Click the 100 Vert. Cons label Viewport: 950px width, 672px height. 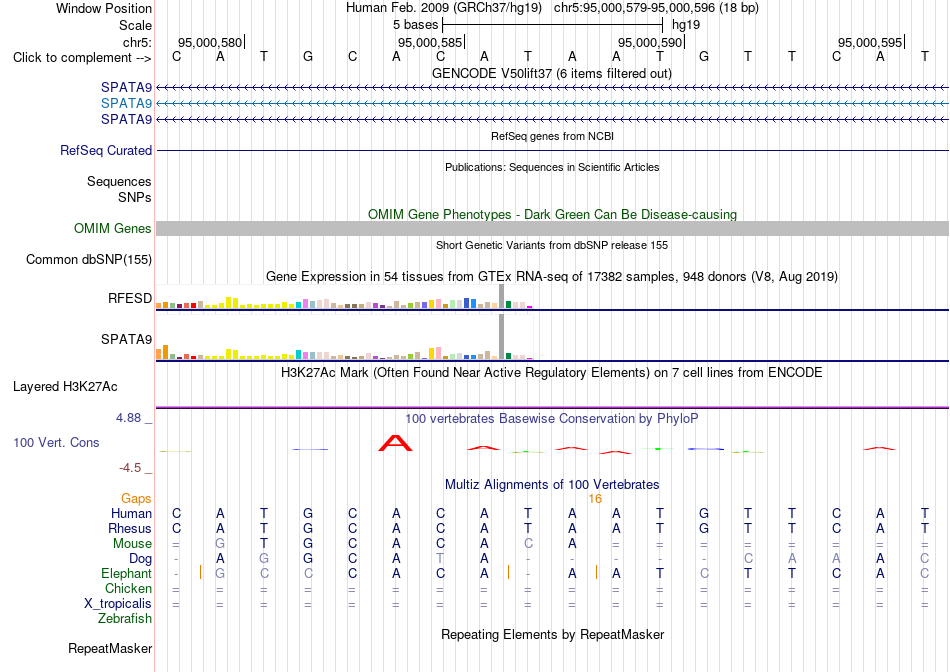[x=56, y=442]
